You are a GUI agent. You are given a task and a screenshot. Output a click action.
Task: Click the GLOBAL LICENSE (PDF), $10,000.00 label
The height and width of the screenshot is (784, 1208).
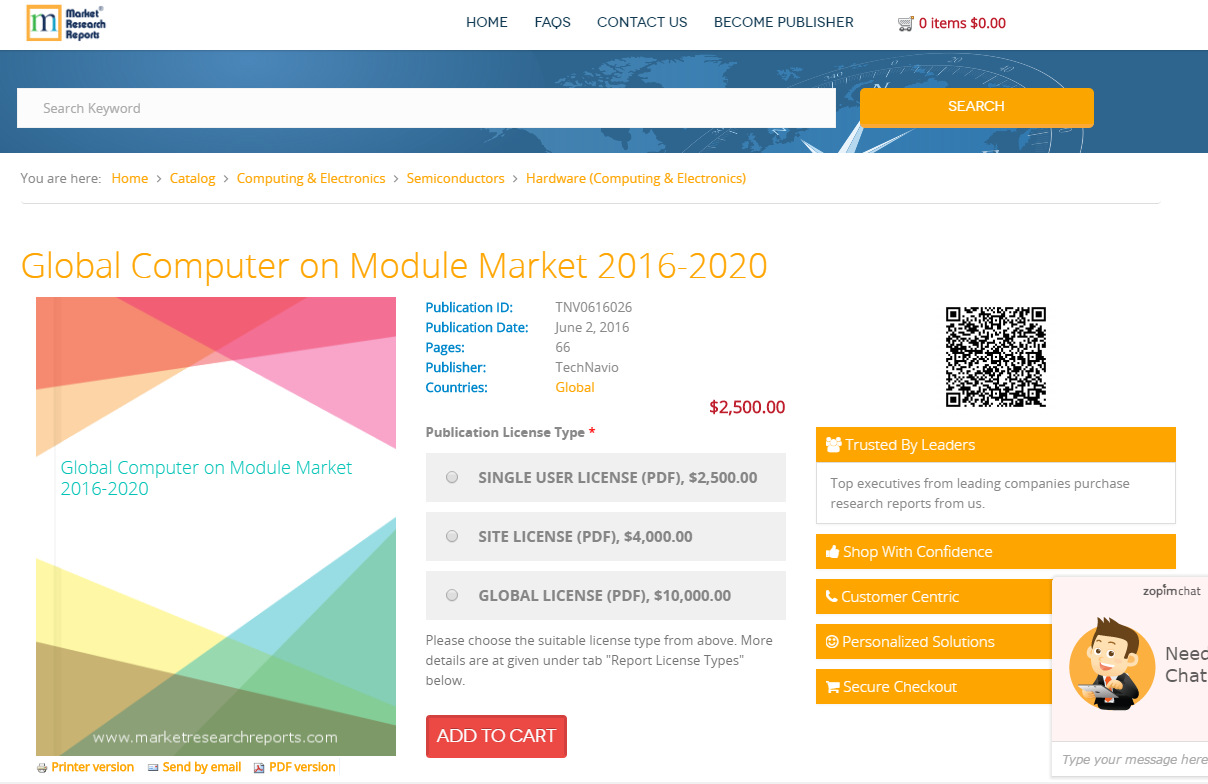(x=605, y=595)
